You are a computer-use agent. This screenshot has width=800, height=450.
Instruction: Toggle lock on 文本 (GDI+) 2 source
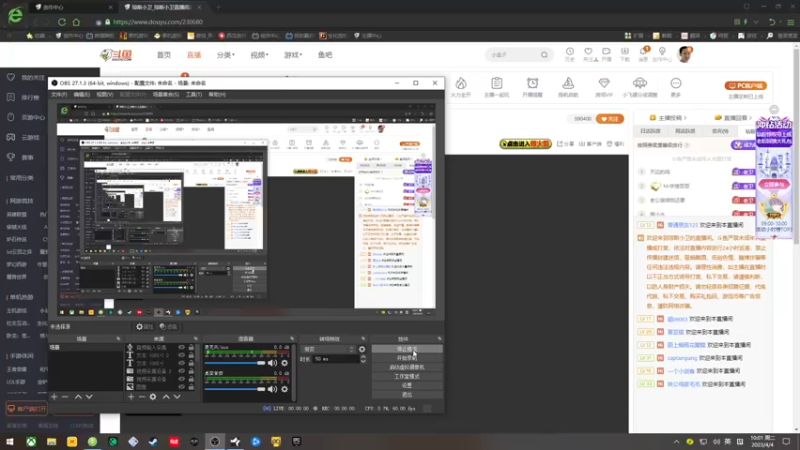click(191, 355)
